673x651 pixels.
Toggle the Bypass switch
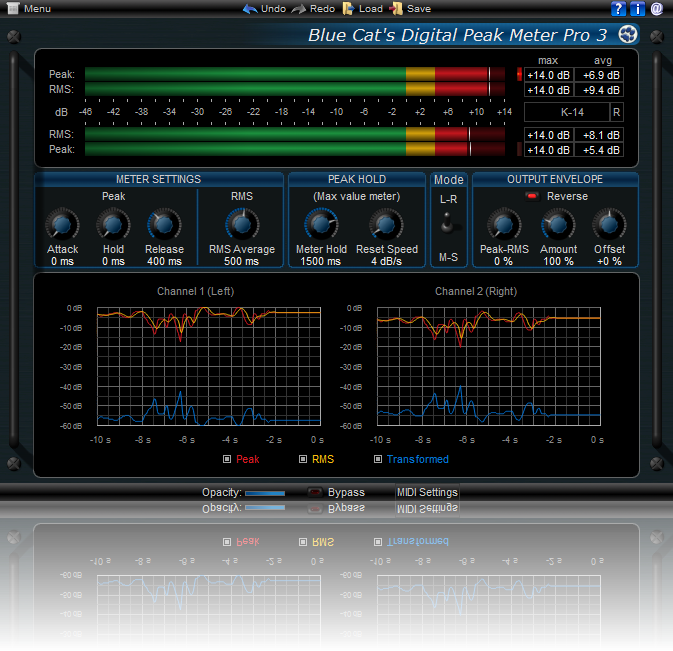pyautogui.click(x=315, y=492)
